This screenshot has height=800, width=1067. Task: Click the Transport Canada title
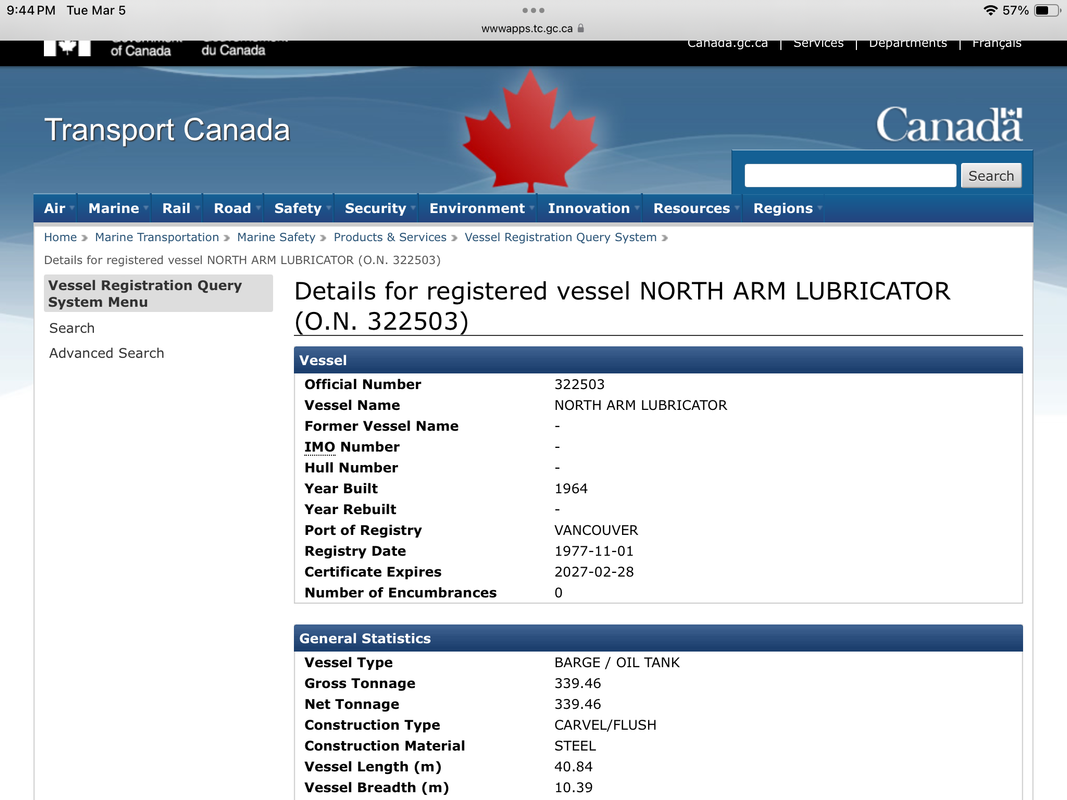[167, 131]
